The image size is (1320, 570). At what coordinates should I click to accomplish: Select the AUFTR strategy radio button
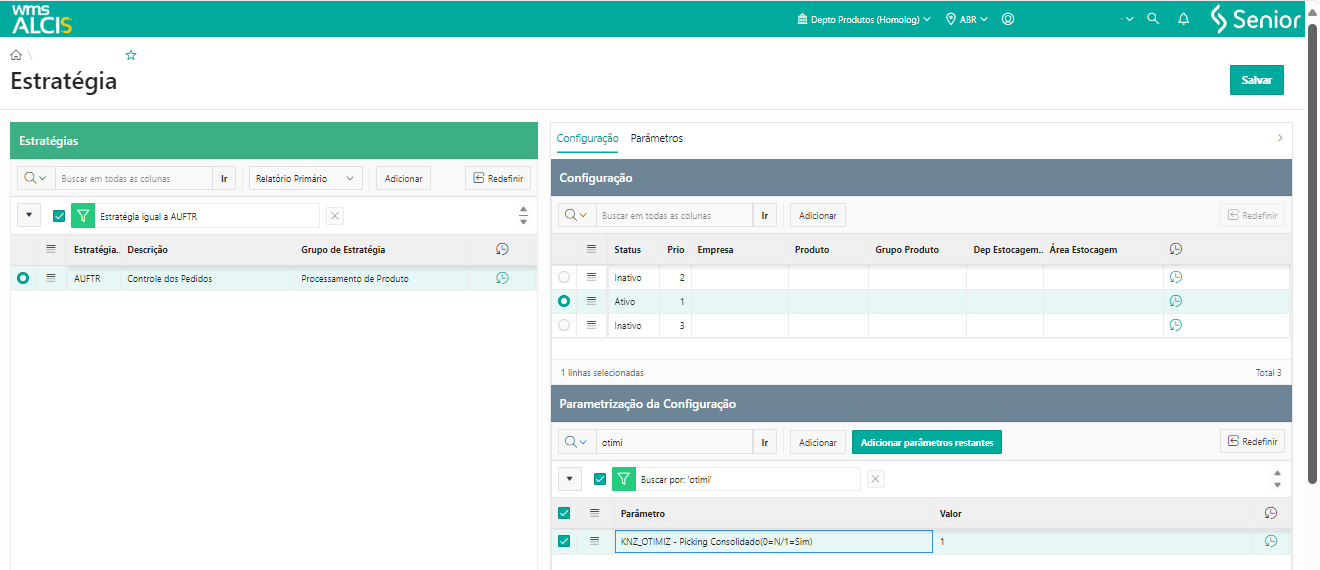[x=23, y=278]
